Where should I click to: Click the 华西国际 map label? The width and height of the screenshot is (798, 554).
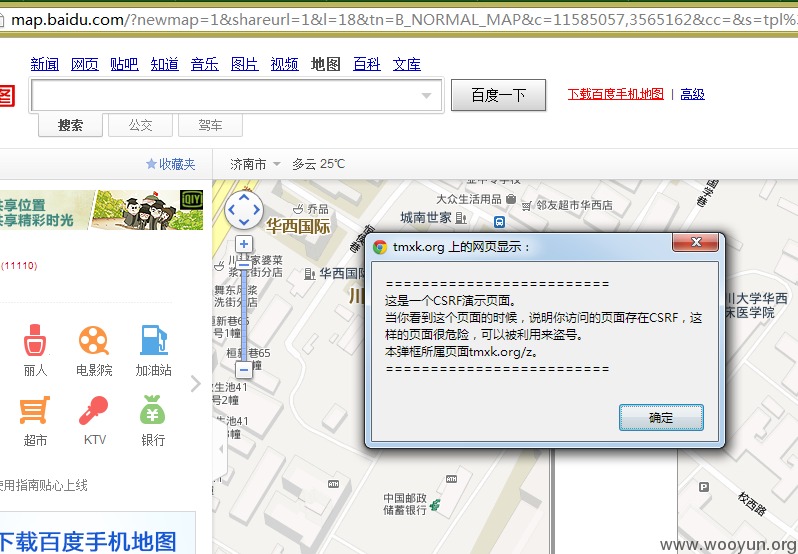[x=298, y=227]
